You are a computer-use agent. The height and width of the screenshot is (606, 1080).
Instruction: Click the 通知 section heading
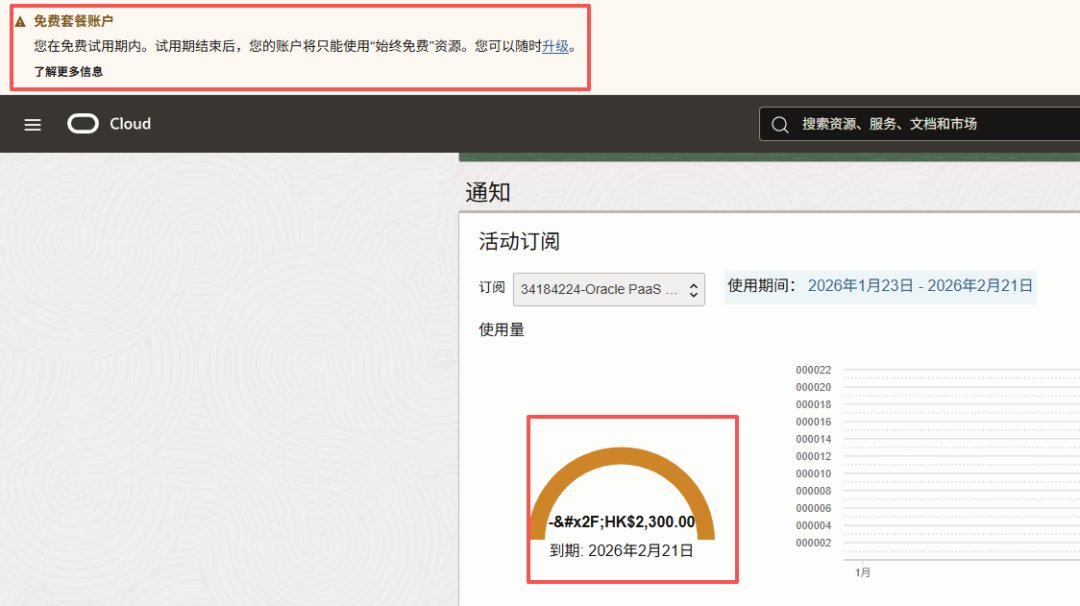[488, 192]
